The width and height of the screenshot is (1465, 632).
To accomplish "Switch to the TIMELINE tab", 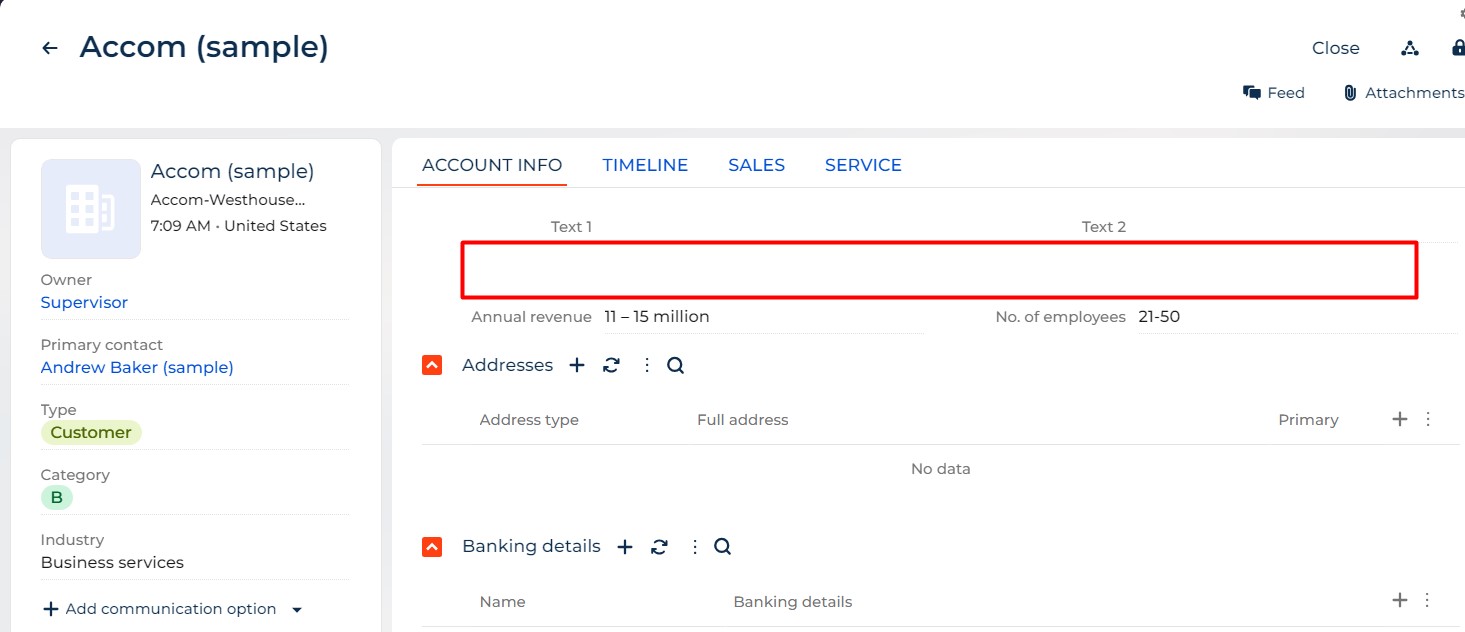I will tap(645, 165).
